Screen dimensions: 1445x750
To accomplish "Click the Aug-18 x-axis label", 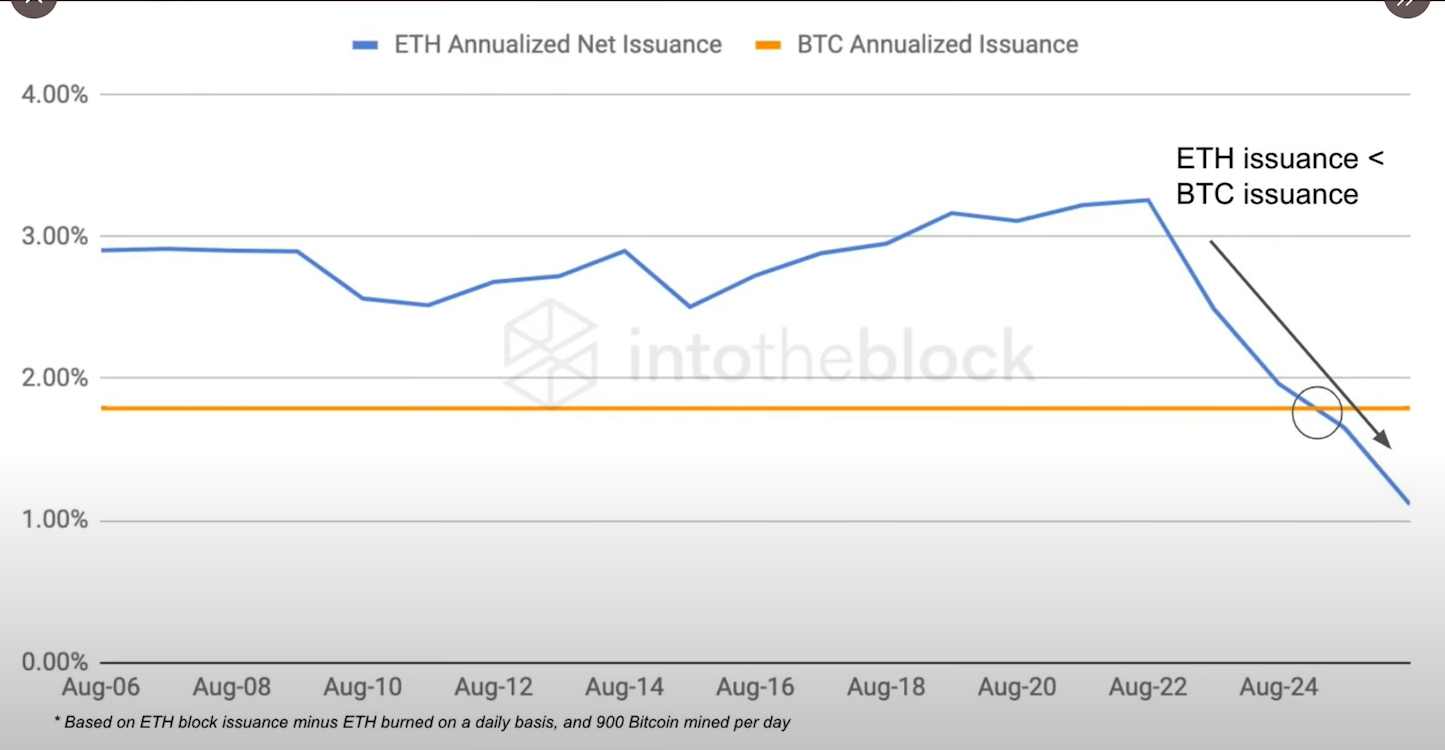I will 886,688.
